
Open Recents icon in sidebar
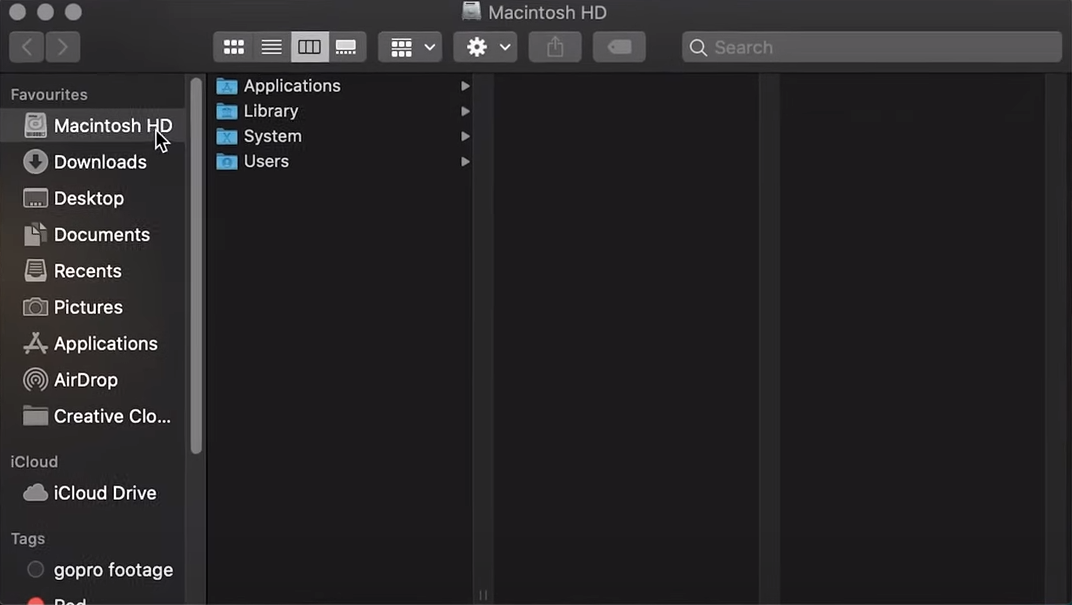(35, 271)
